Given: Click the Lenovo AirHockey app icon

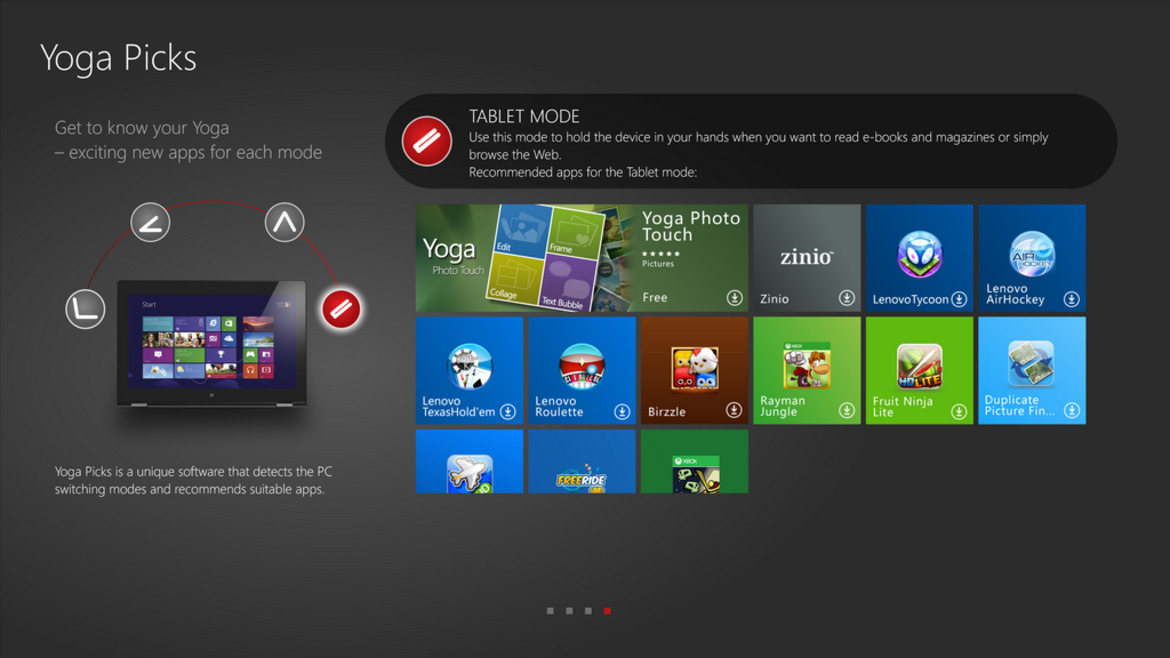Looking at the screenshot, I should (x=1032, y=254).
